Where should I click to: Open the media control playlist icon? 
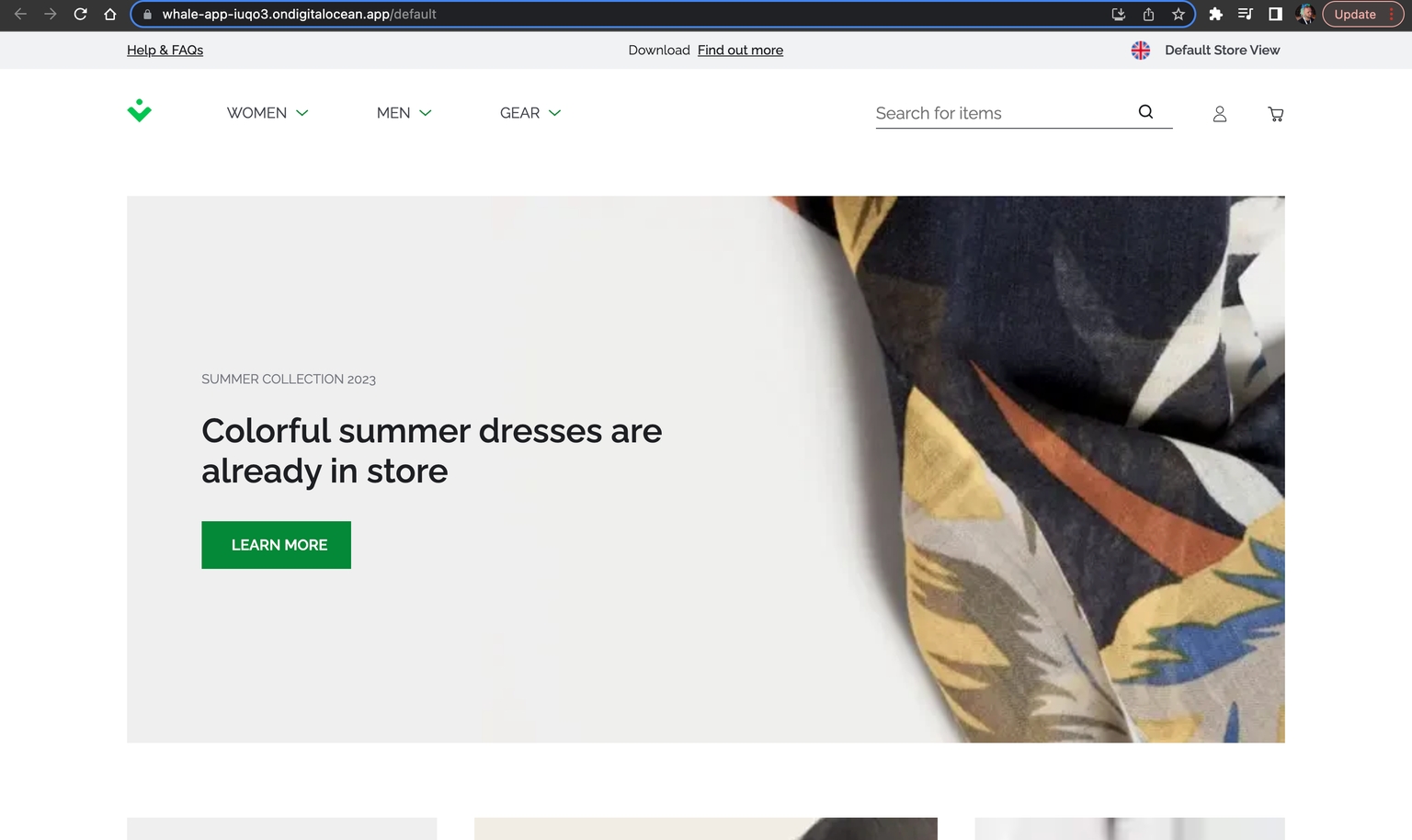1246,14
